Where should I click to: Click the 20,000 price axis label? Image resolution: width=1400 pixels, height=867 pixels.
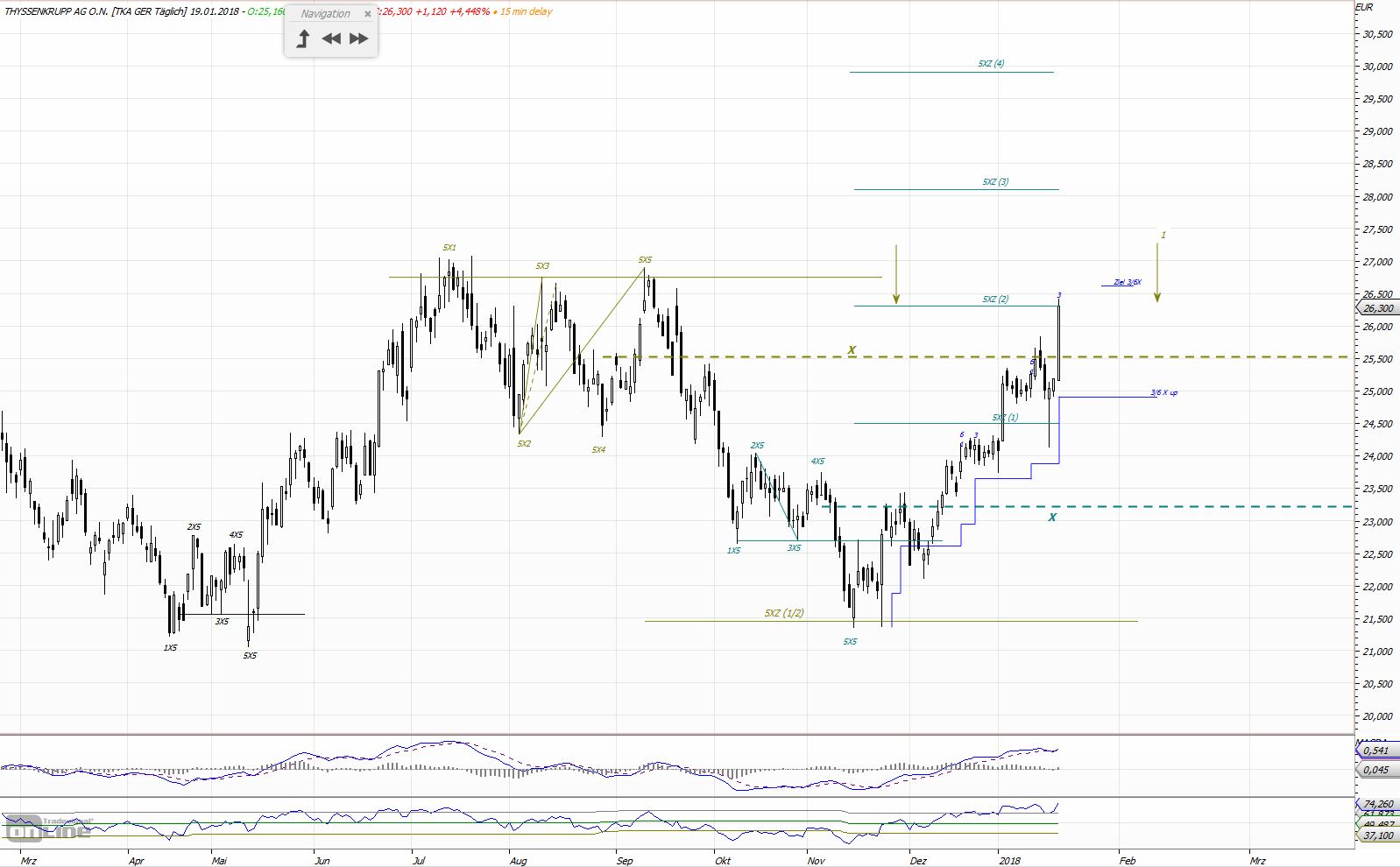(1377, 717)
